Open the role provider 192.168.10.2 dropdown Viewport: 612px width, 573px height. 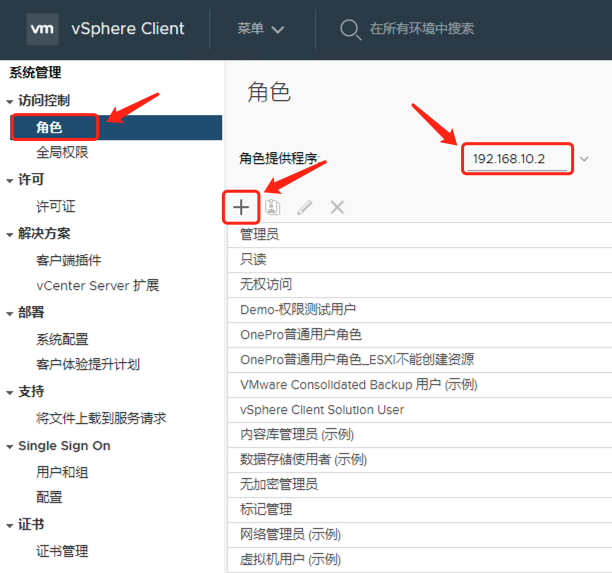pyautogui.click(x=517, y=159)
